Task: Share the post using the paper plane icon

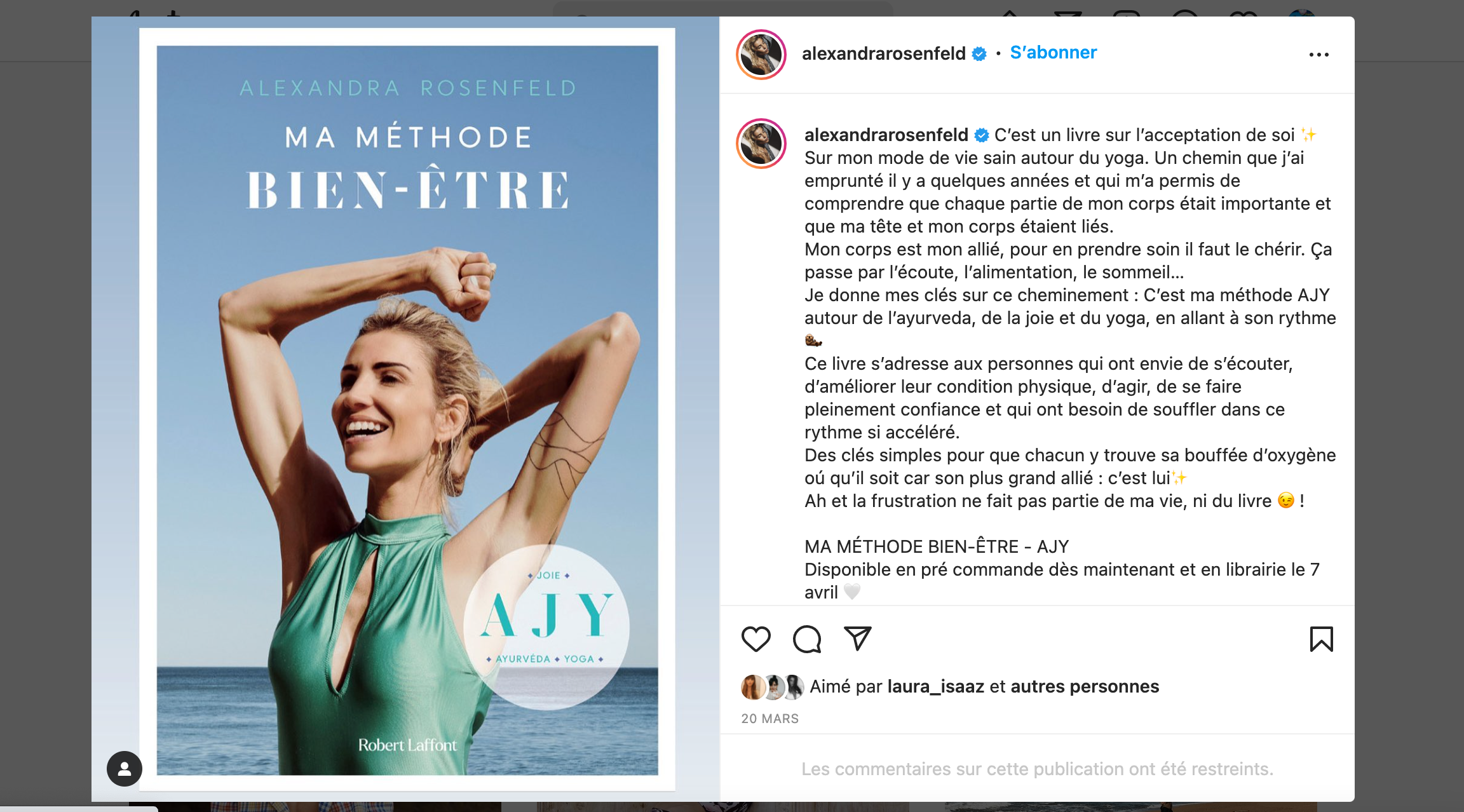Action: point(857,639)
